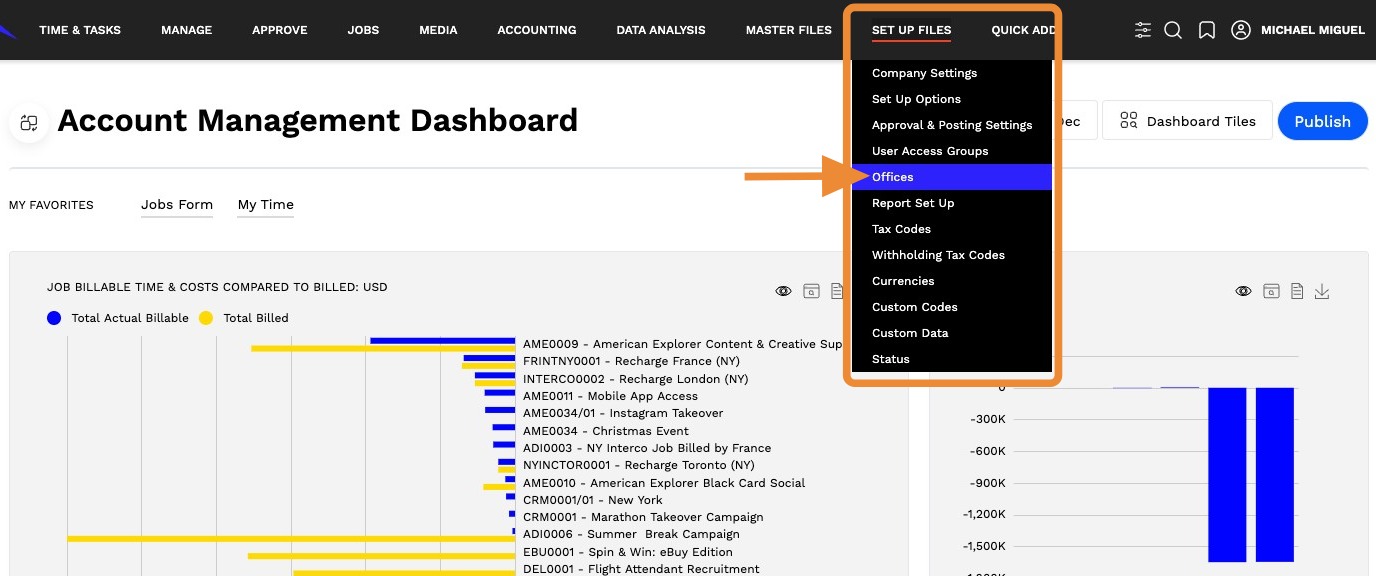Image resolution: width=1376 pixels, height=576 pixels.
Task: Click the DEL0001 Flight Attendant Recruitment label
Action: pos(641,569)
